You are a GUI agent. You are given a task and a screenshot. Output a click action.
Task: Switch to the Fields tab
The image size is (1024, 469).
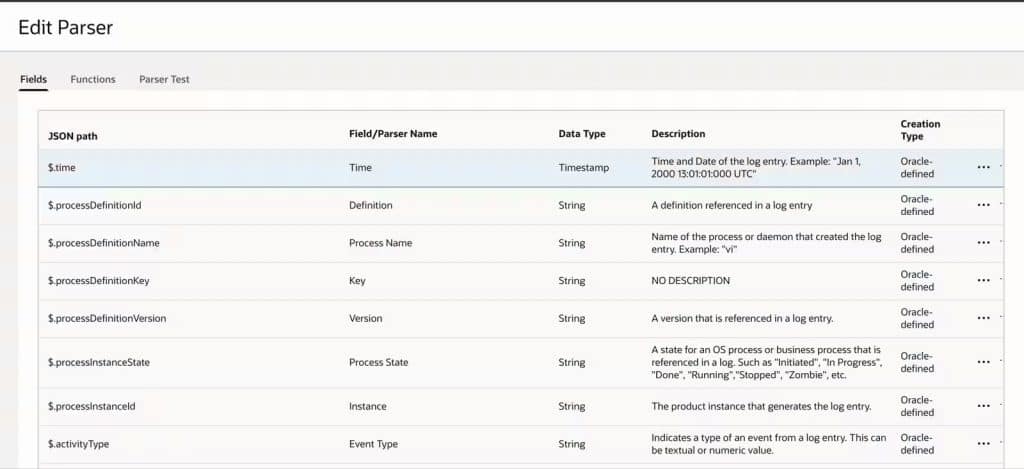33,79
